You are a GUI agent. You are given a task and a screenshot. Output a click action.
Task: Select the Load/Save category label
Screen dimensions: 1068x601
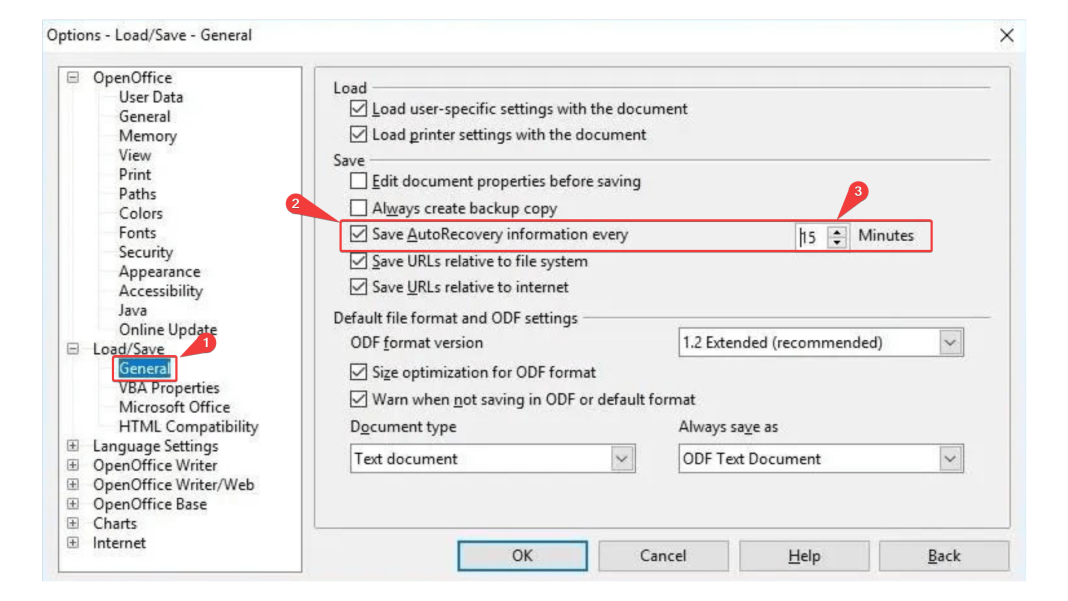point(129,349)
